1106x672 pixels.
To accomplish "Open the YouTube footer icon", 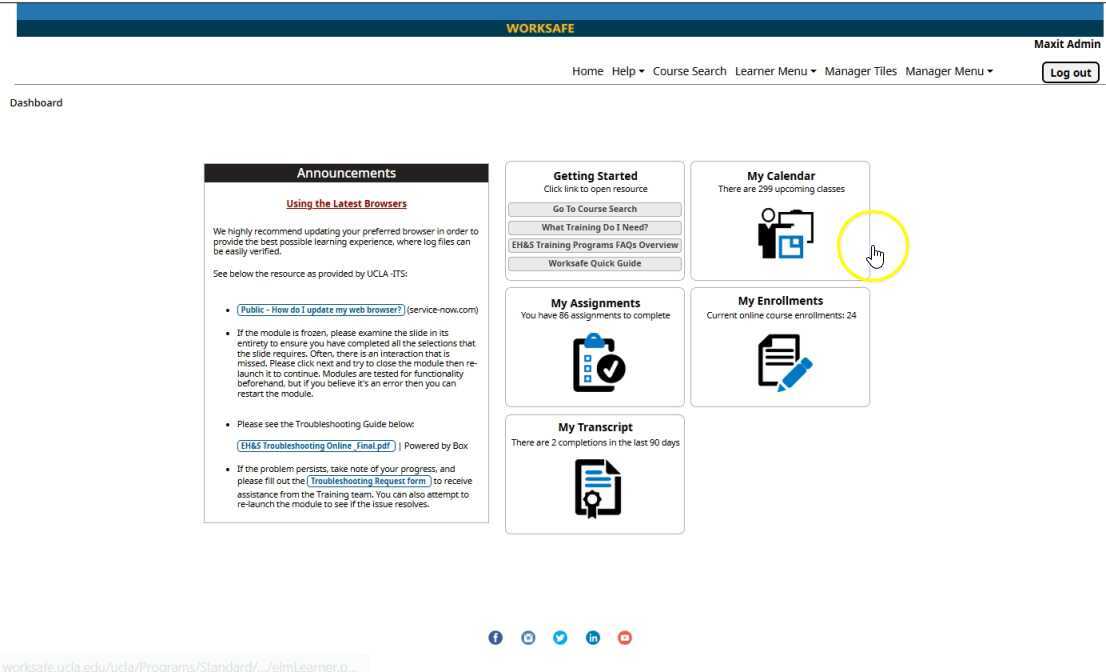I will click(x=624, y=637).
